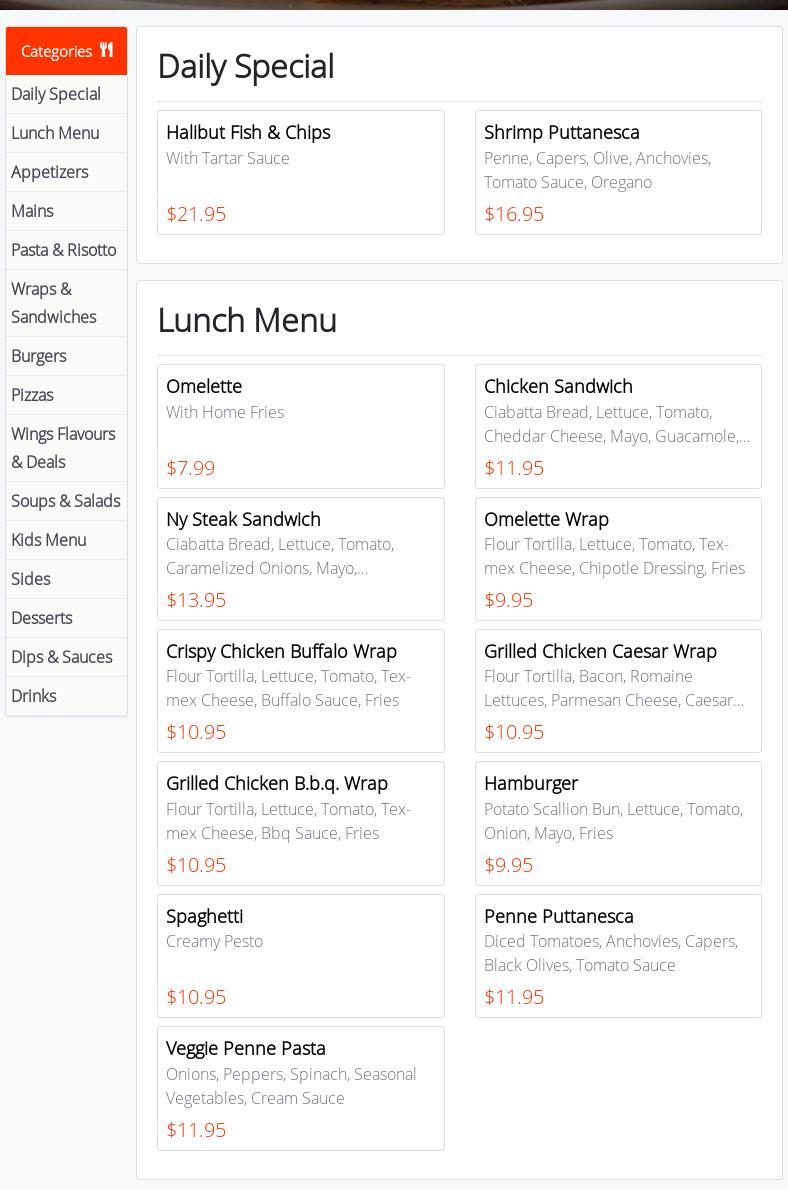Jump to the Burgers category
The height and width of the screenshot is (1189, 788).
pos(66,356)
